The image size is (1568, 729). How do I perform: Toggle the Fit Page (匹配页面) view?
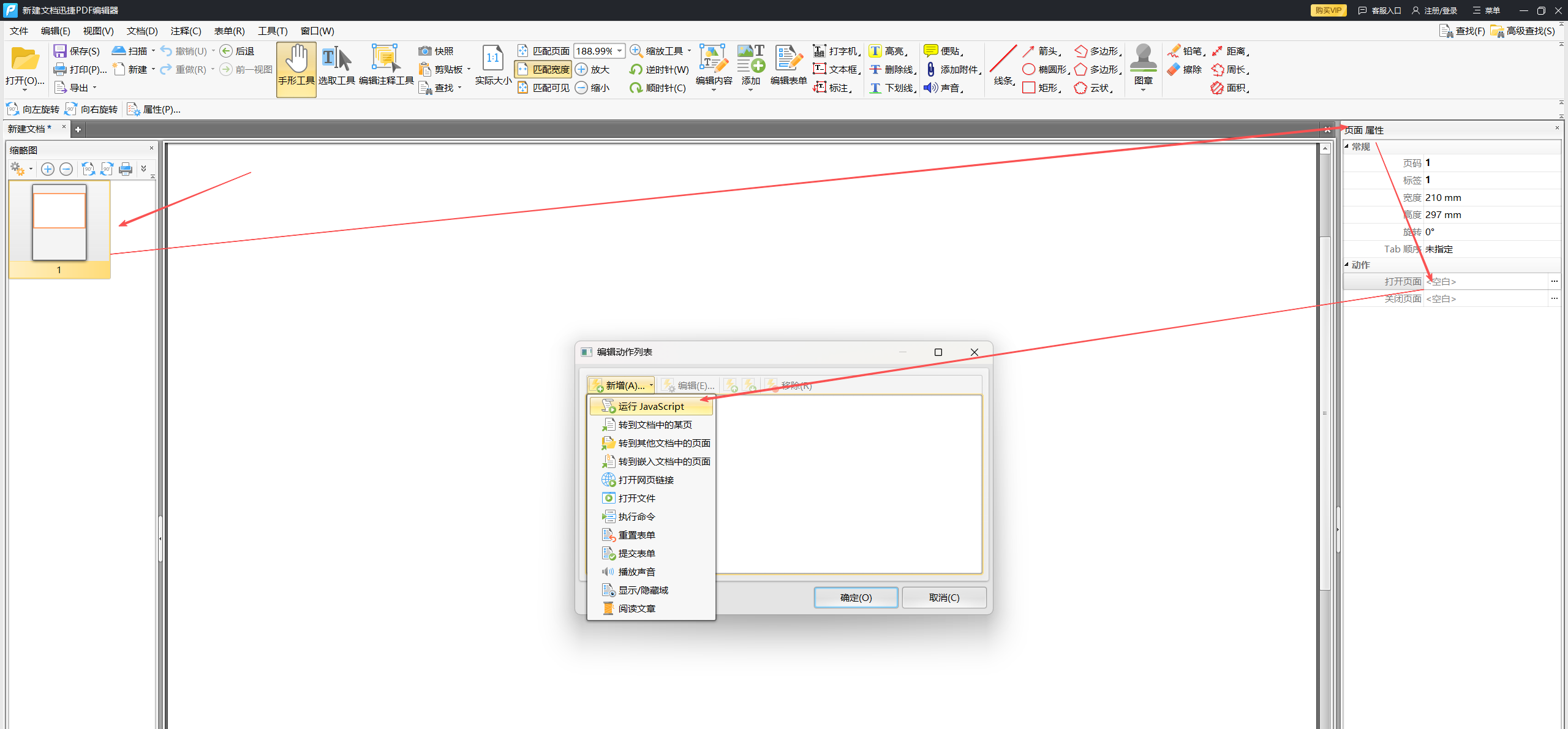(x=543, y=51)
